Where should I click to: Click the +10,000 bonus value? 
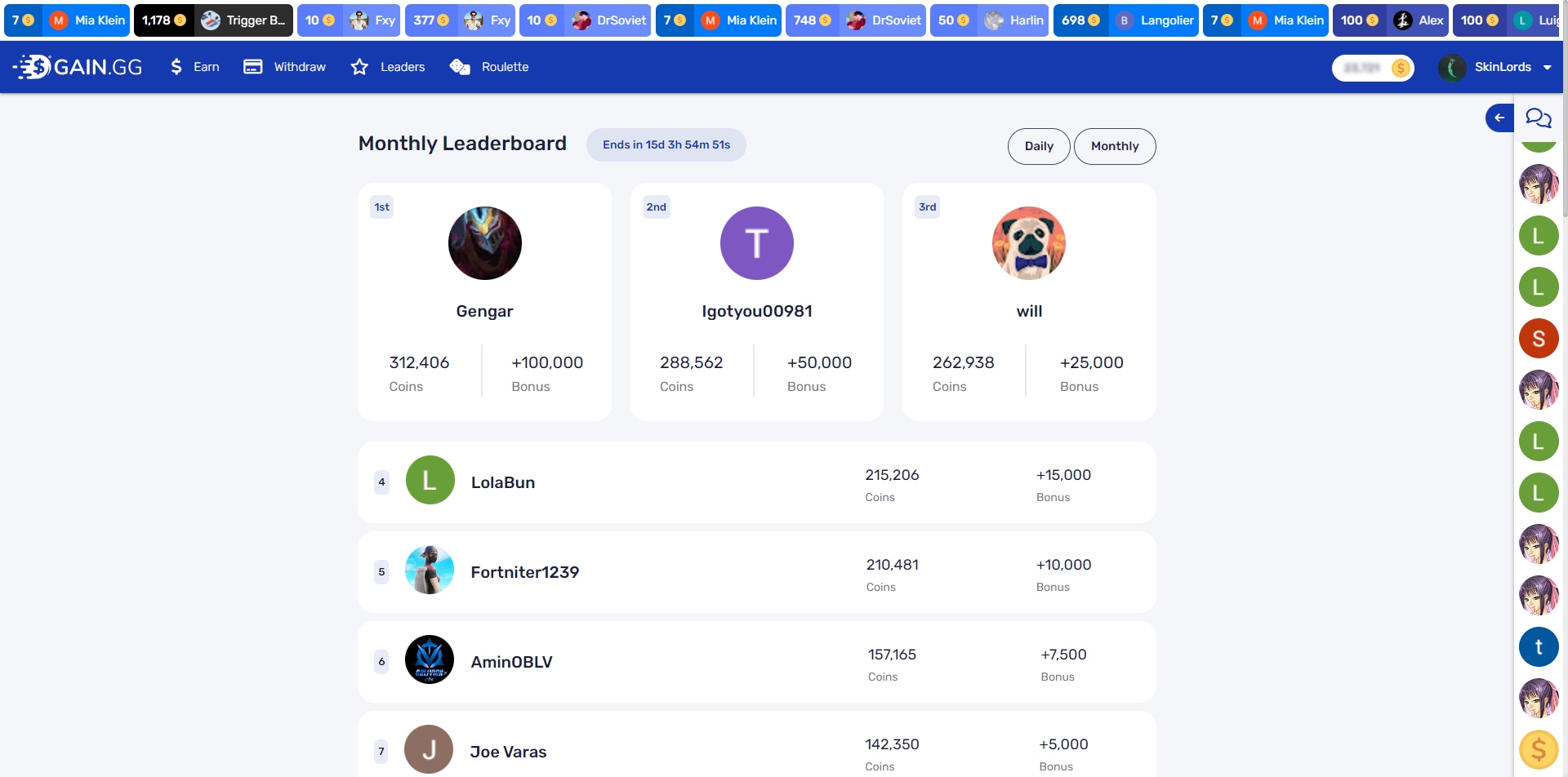[x=1063, y=565]
